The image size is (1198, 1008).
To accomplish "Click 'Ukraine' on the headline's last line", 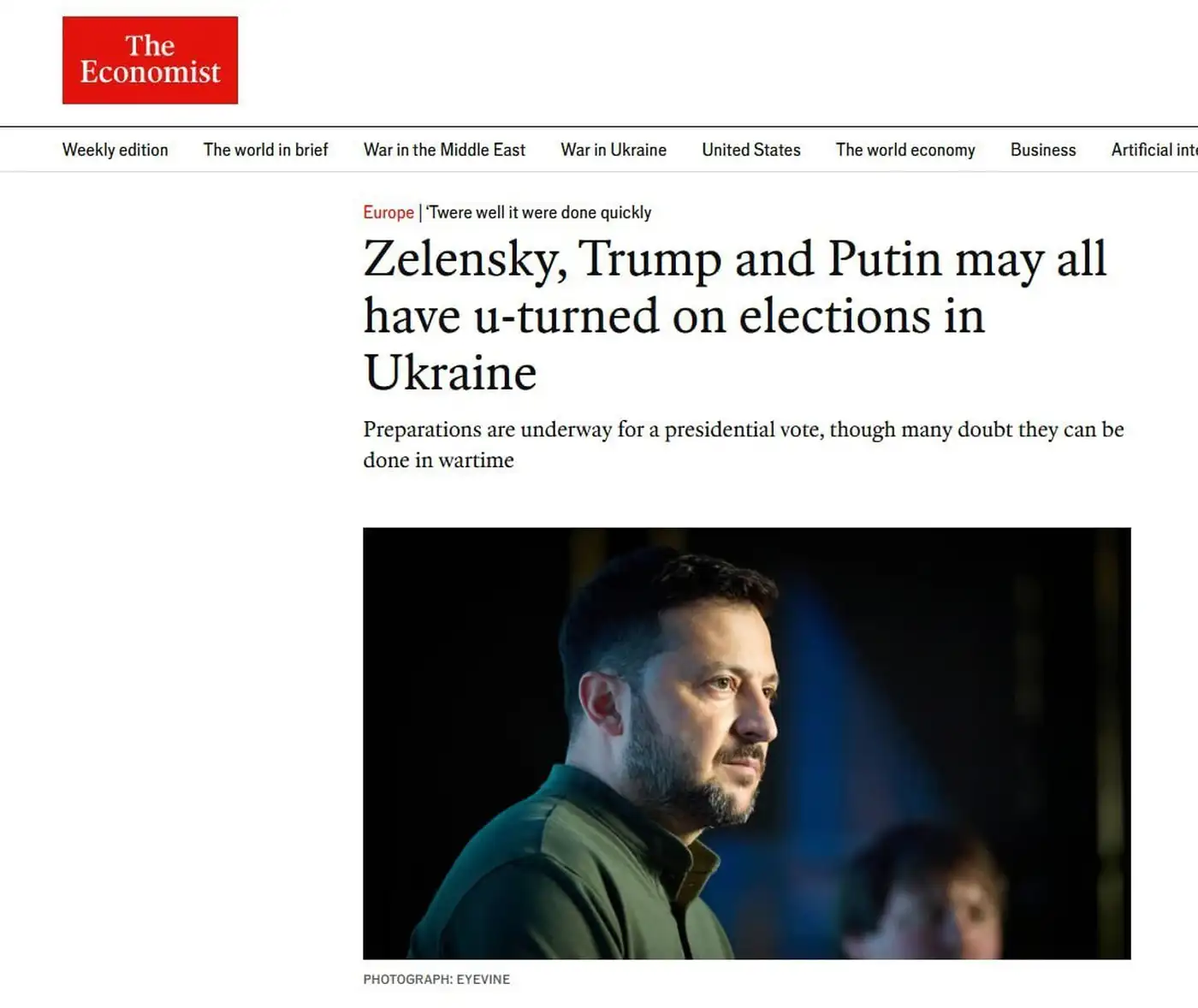I will (450, 373).
